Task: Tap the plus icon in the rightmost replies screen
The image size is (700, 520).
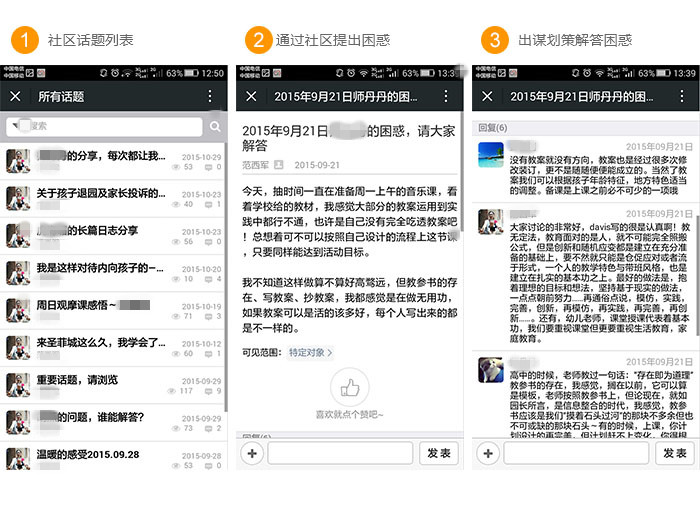Action: pyautogui.click(x=487, y=453)
